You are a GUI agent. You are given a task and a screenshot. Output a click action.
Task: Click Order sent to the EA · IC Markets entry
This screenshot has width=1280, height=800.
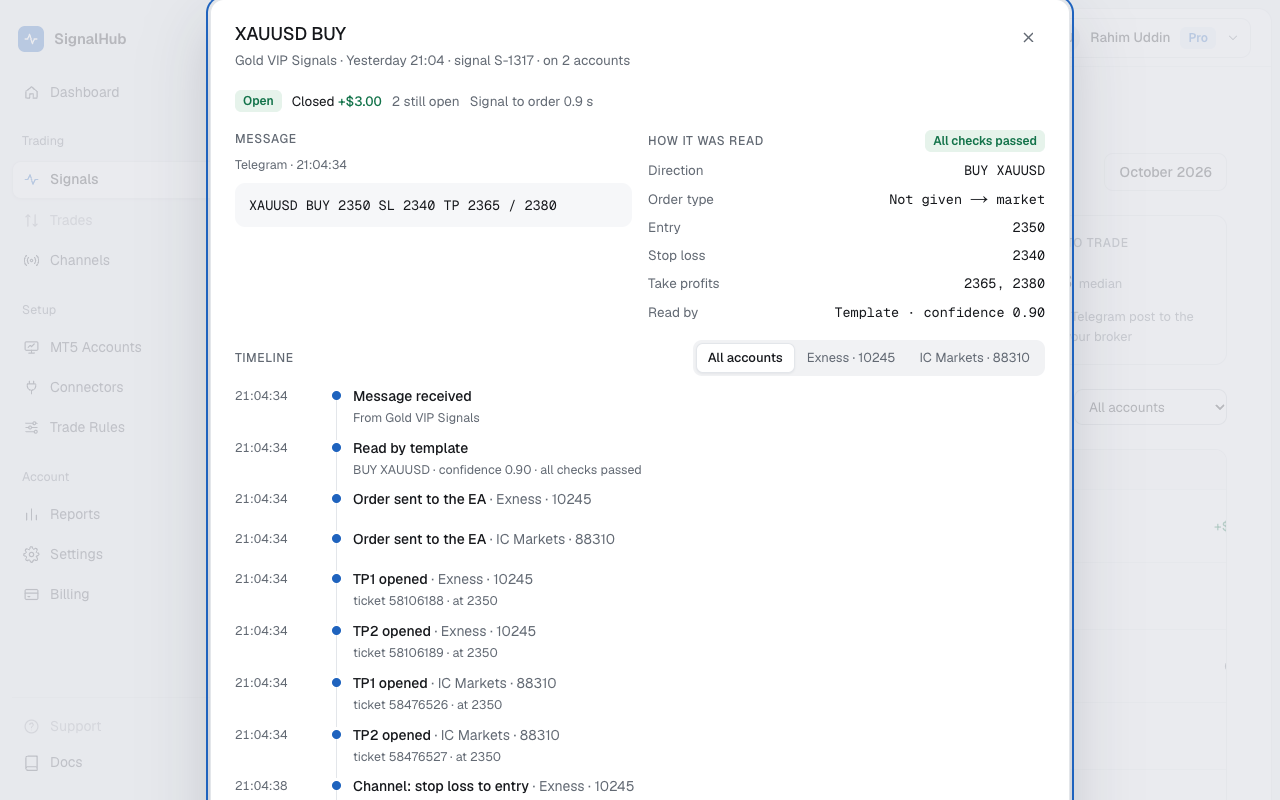tap(484, 539)
